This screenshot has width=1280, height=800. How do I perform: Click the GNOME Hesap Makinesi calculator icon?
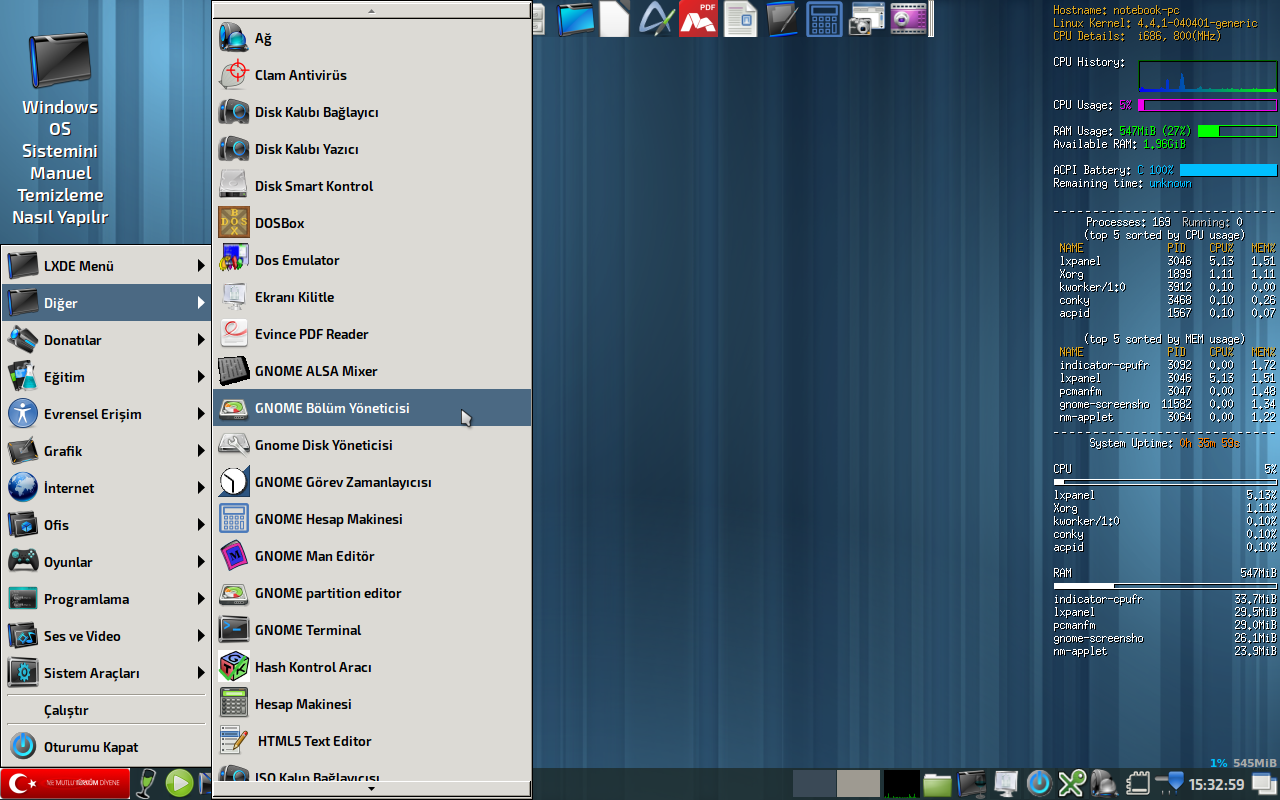pos(234,519)
